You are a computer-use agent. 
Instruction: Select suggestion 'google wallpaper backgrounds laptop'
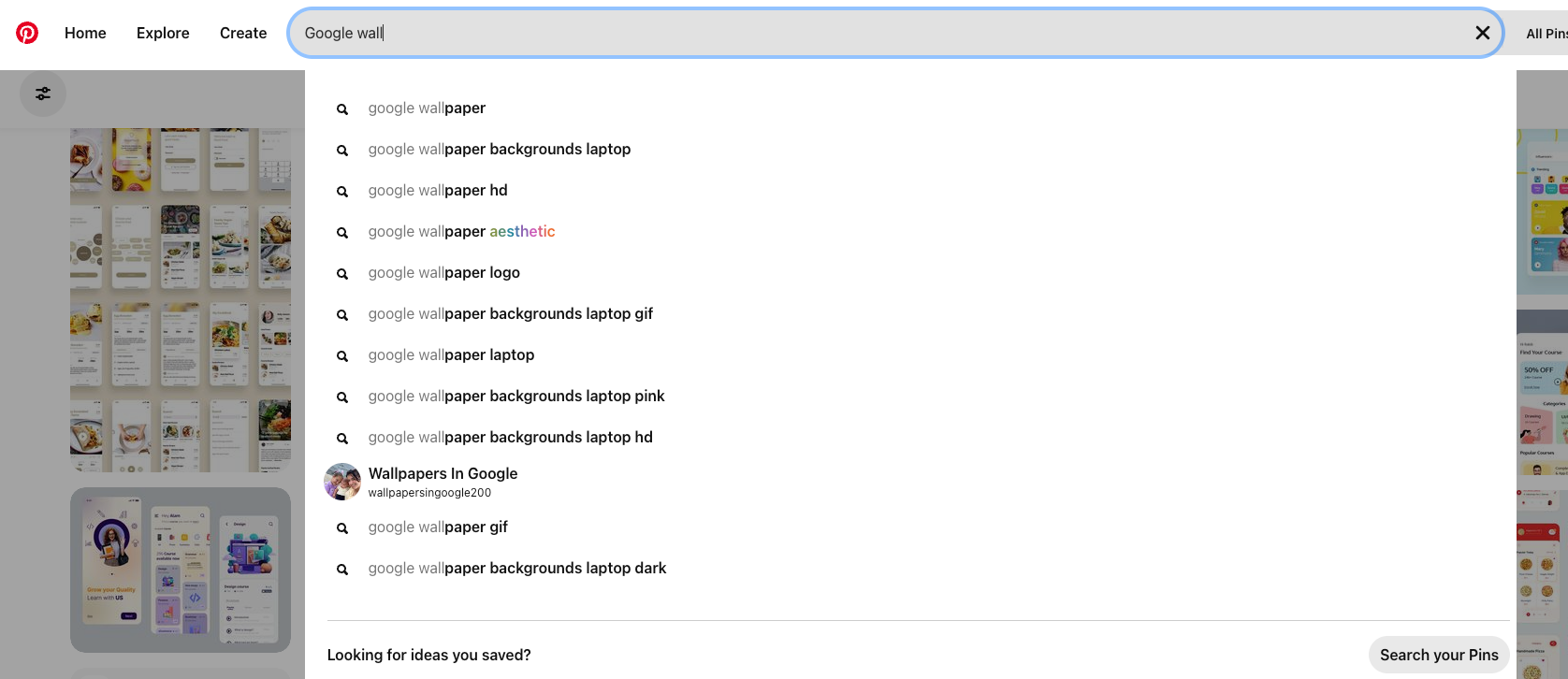click(x=500, y=150)
